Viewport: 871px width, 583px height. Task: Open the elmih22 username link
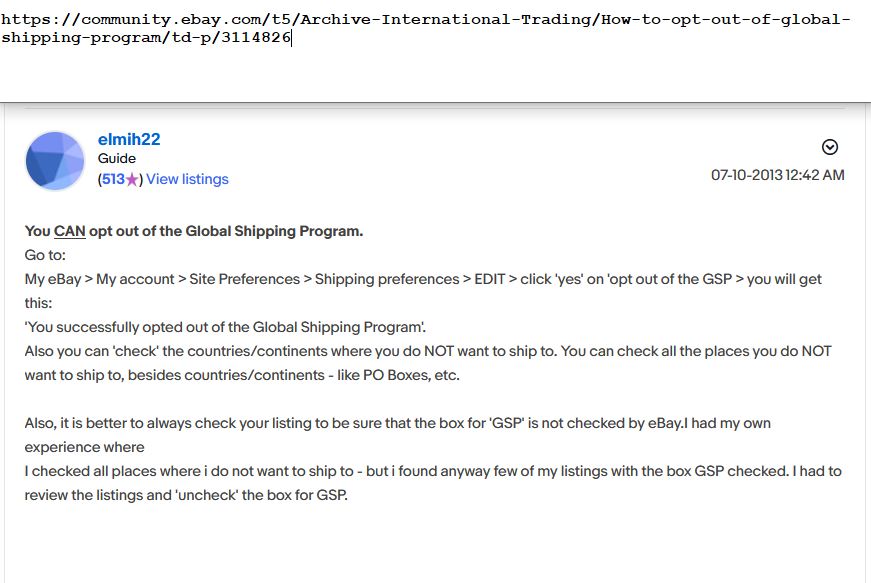pyautogui.click(x=129, y=139)
